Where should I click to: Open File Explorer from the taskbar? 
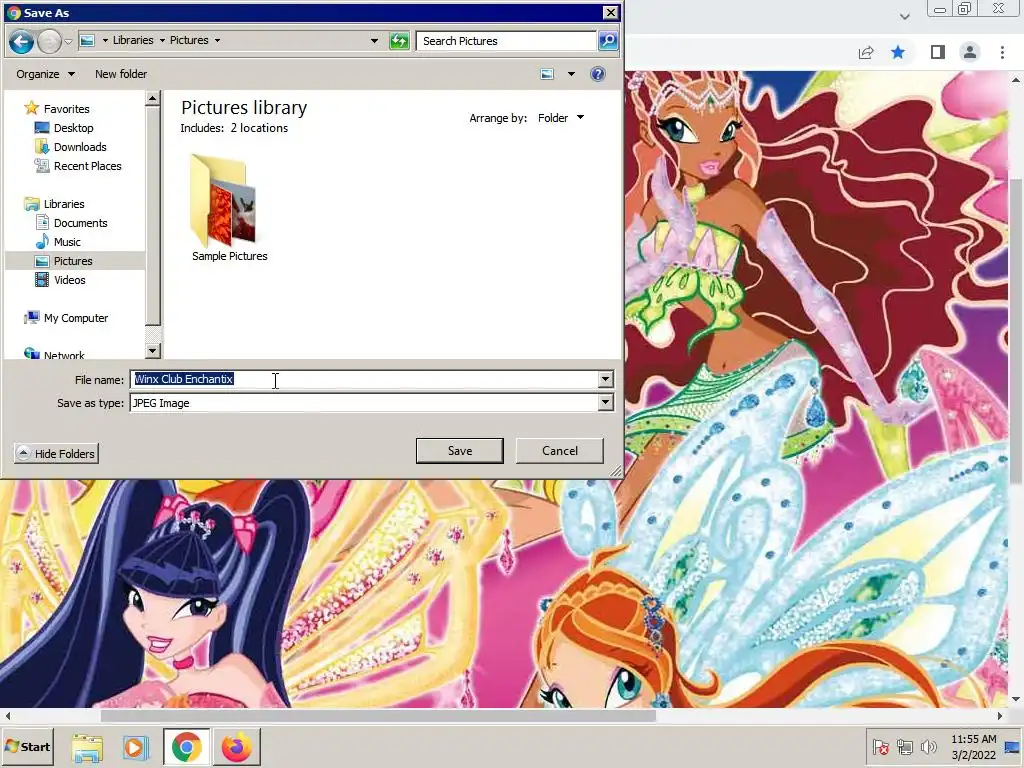click(x=87, y=747)
